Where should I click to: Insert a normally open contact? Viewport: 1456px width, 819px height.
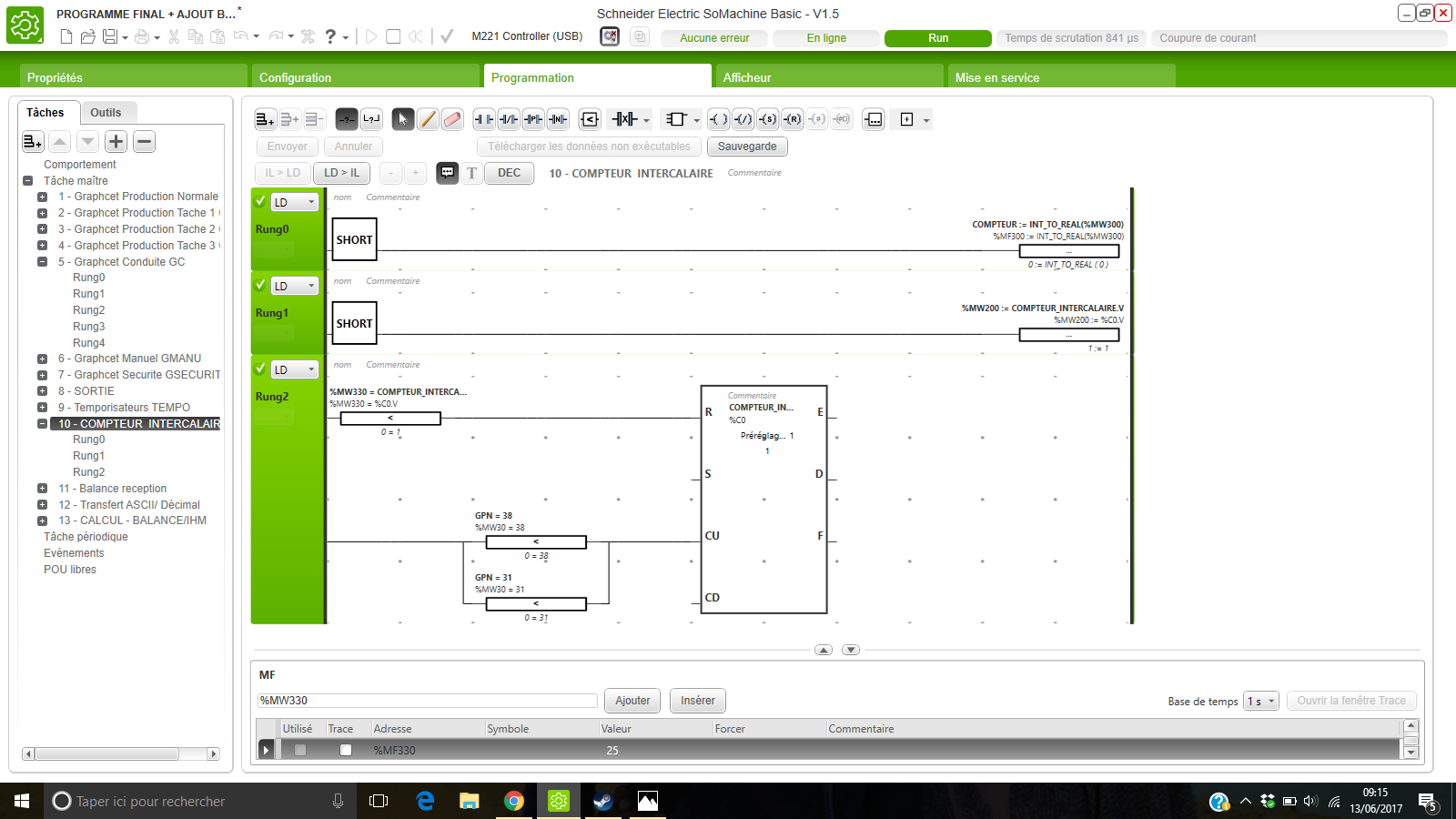click(484, 119)
